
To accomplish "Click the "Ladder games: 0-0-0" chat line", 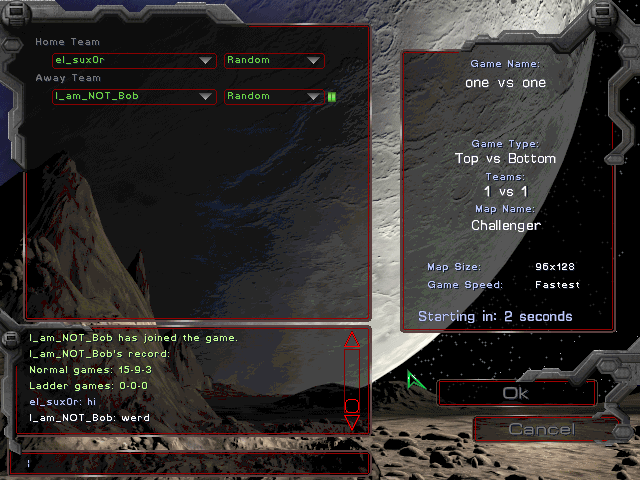I will click(x=89, y=386).
